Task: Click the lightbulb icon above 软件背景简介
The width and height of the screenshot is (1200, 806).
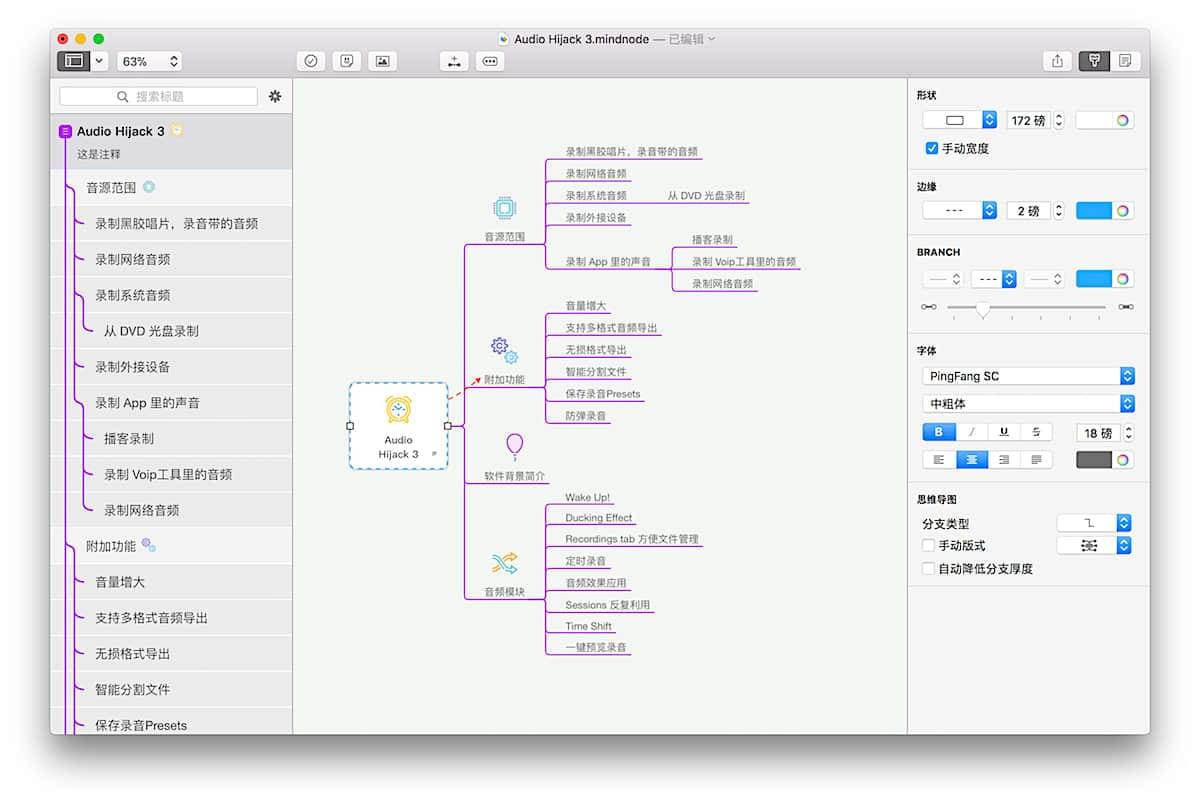Action: 514,446
